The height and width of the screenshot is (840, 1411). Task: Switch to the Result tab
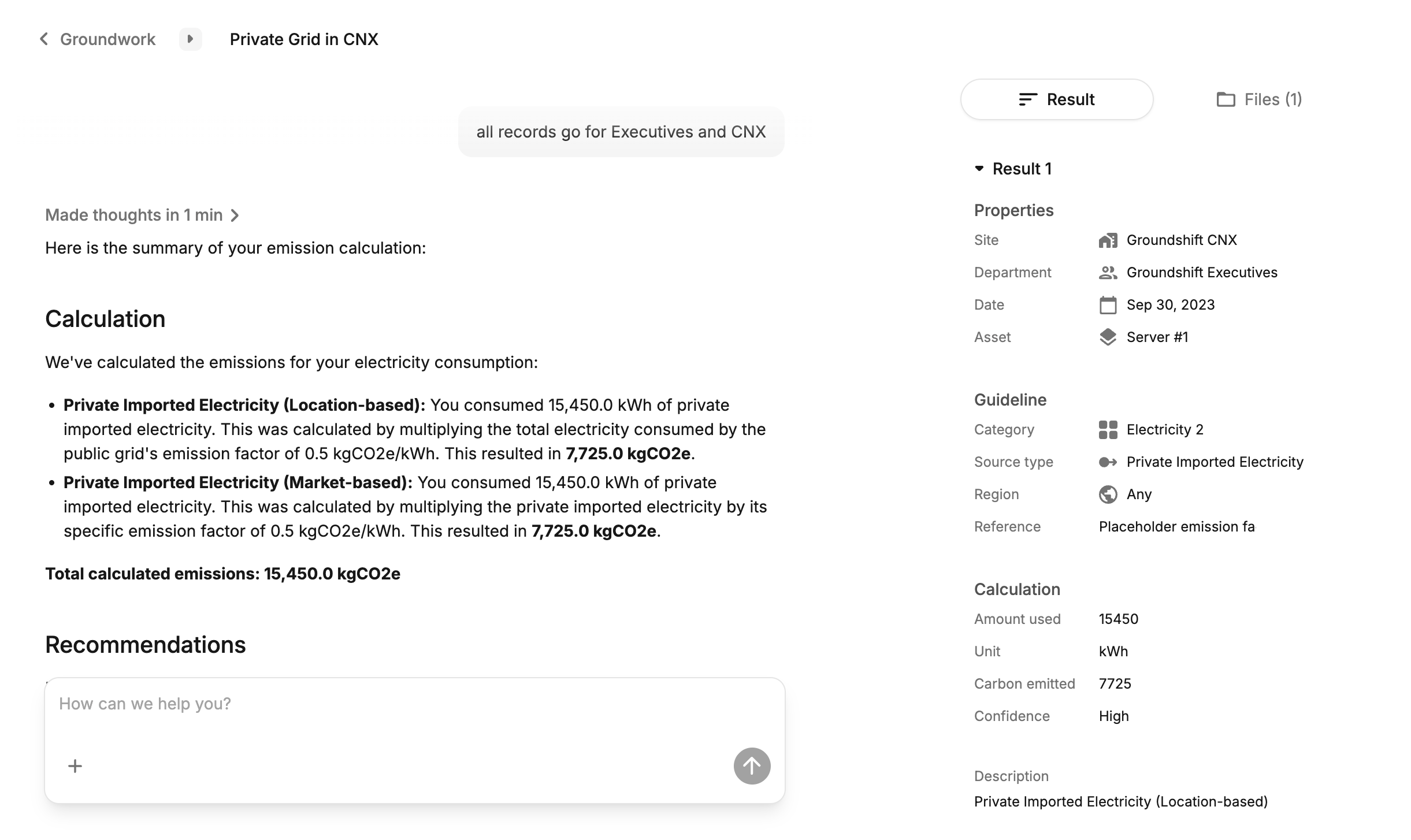(1057, 99)
